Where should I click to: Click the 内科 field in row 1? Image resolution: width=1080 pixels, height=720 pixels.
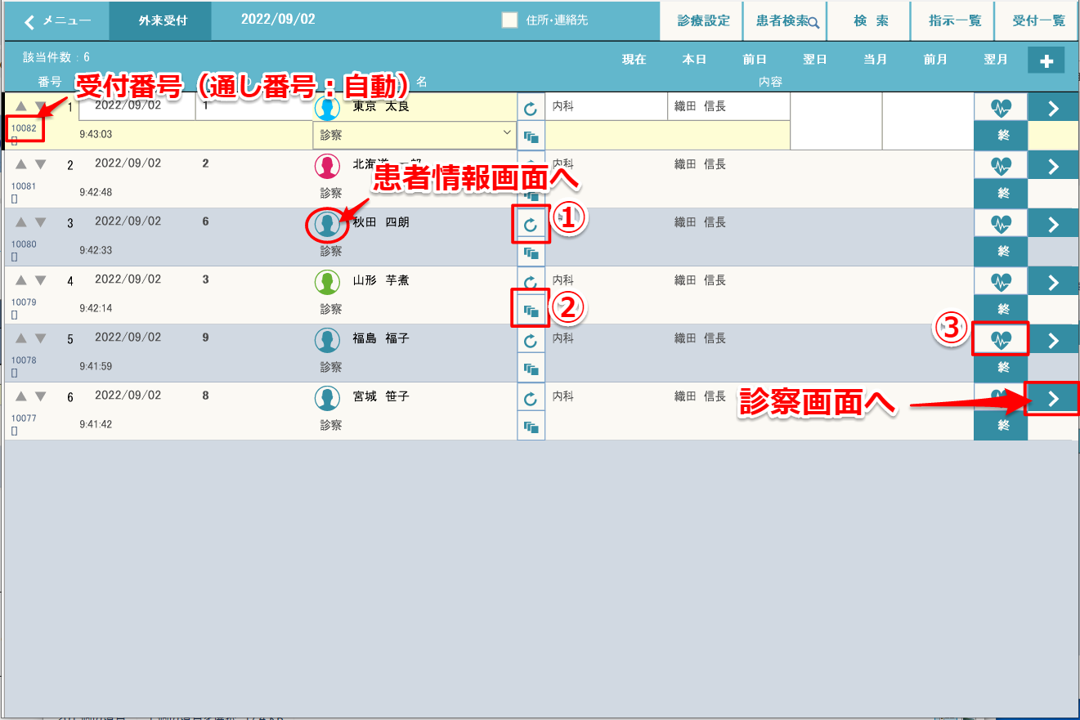click(606, 107)
